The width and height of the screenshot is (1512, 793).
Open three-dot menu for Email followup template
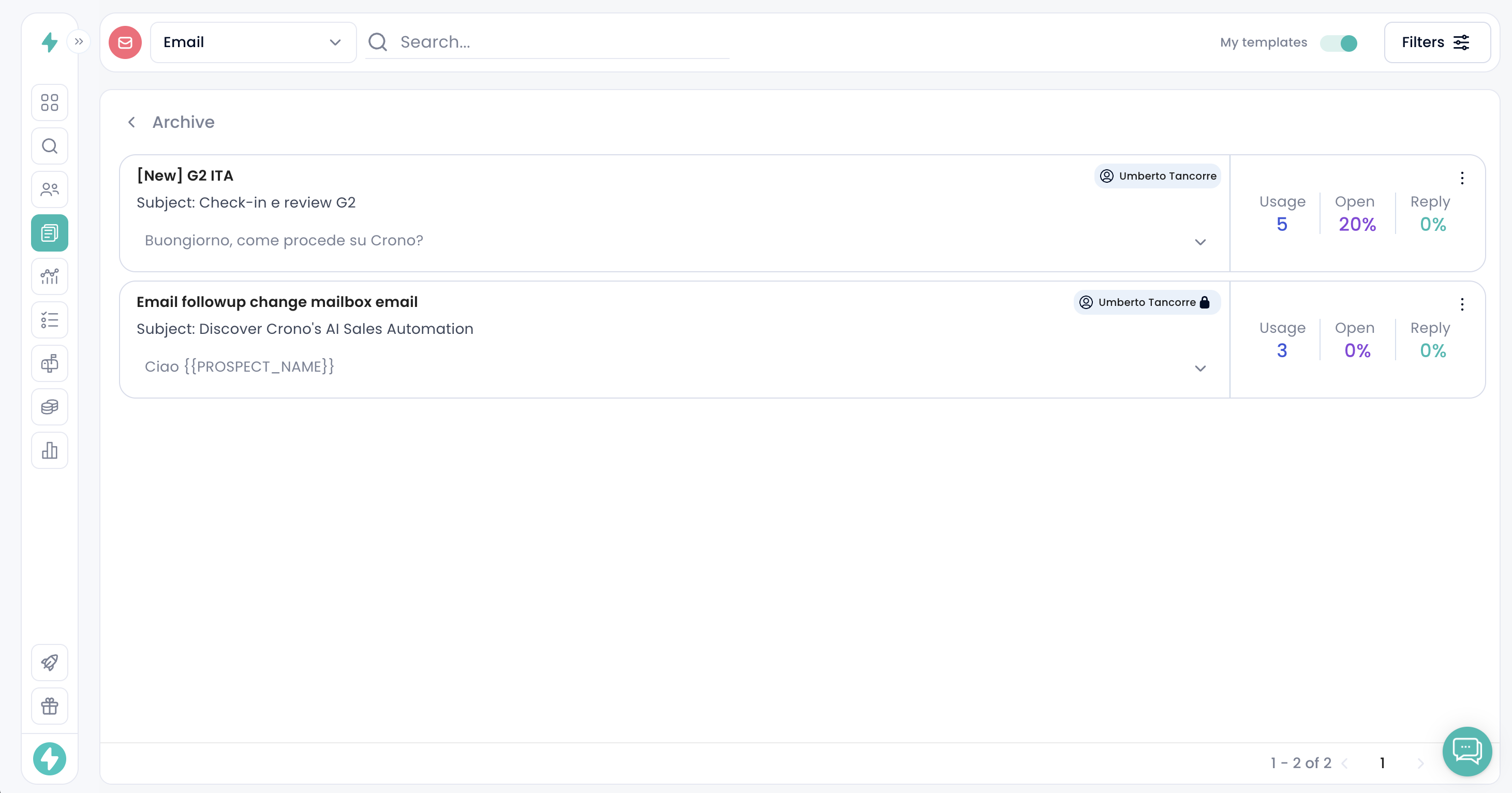pos(1461,304)
